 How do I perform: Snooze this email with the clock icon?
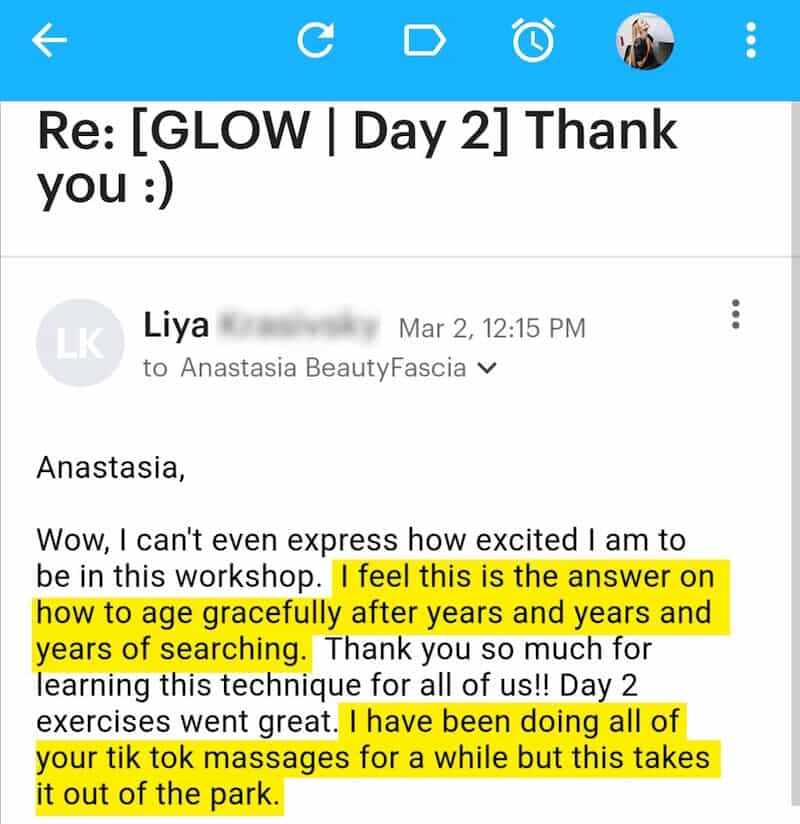[x=533, y=40]
